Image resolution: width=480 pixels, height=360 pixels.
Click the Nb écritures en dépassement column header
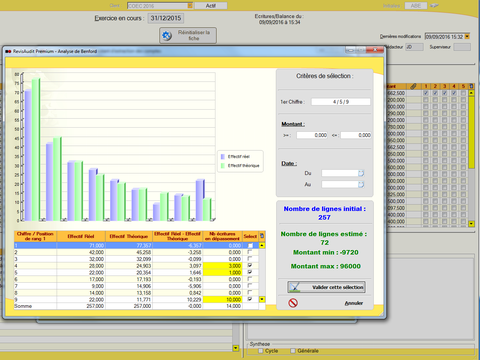pyautogui.click(x=222, y=236)
